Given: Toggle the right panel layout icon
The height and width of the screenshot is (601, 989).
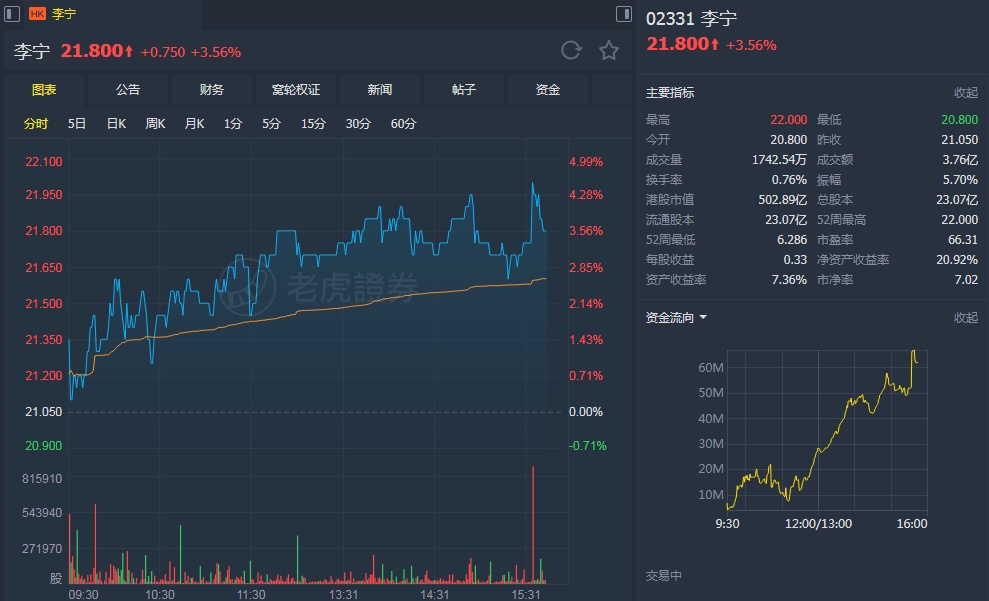Looking at the screenshot, I should [x=623, y=14].
